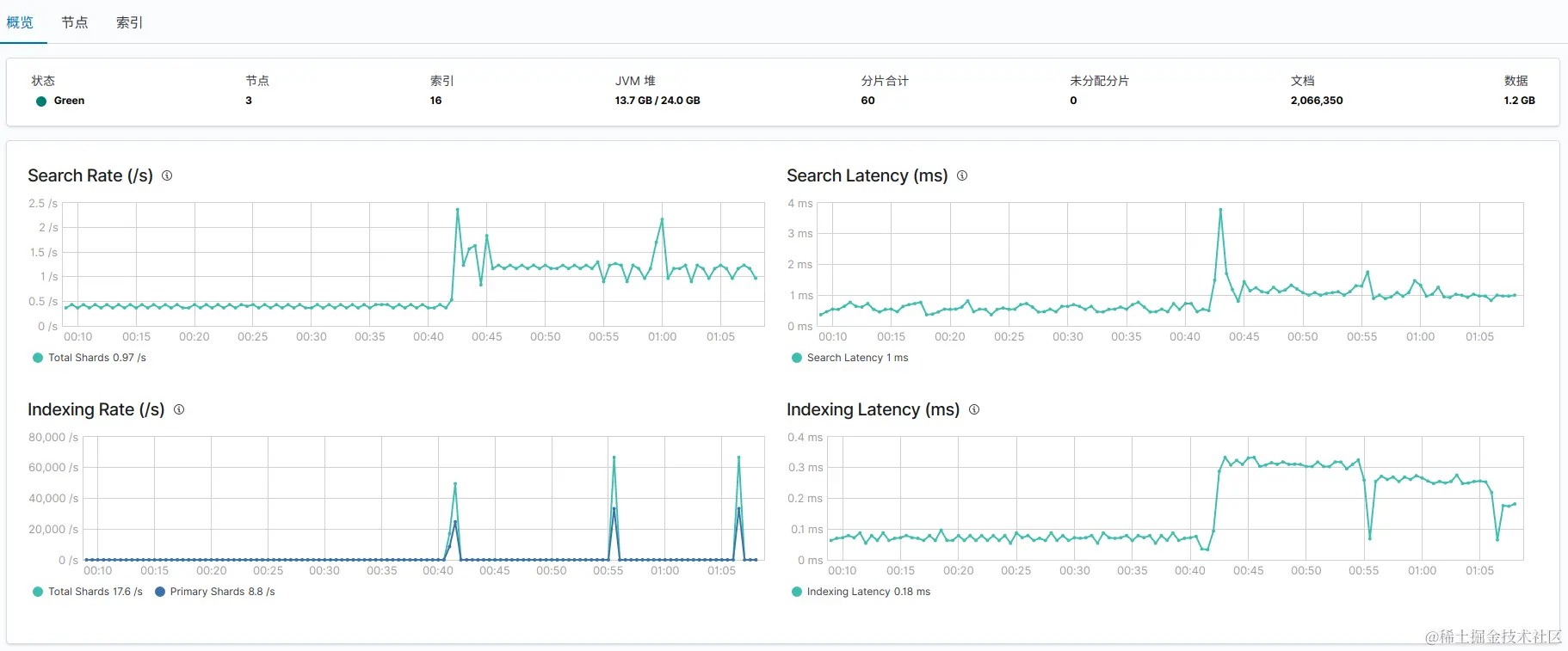Toggle Primary Shards 8.8 /s legend entry

click(215, 592)
